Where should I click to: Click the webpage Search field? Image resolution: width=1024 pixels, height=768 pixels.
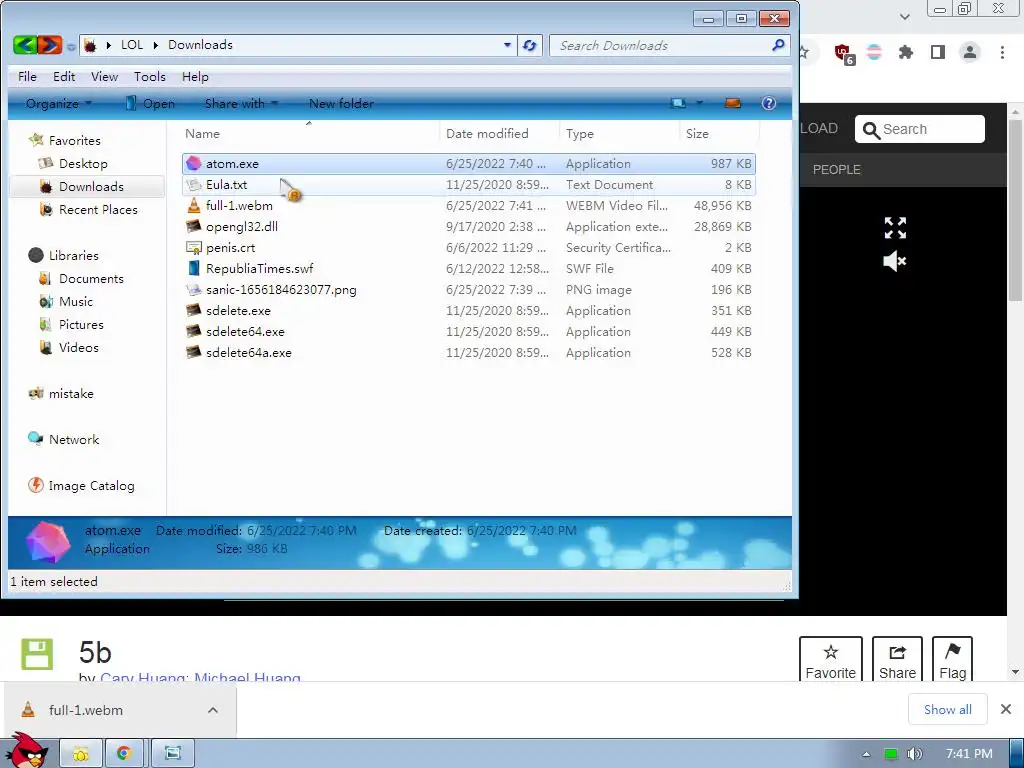[920, 129]
